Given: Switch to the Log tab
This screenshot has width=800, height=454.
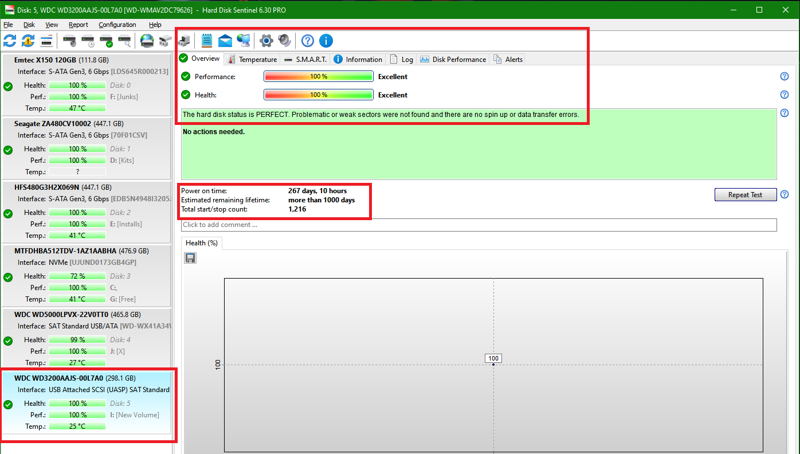Looking at the screenshot, I should (x=401, y=59).
